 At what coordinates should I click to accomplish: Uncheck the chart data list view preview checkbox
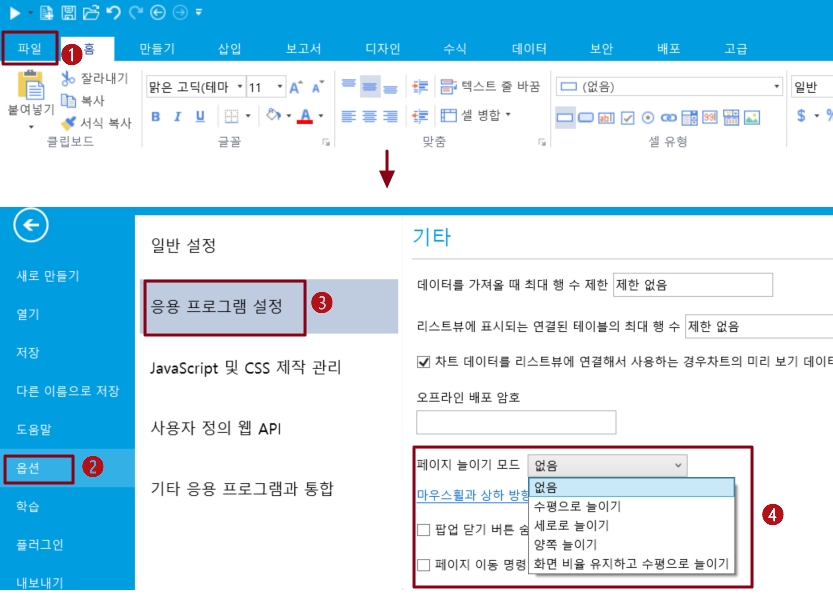coord(424,361)
